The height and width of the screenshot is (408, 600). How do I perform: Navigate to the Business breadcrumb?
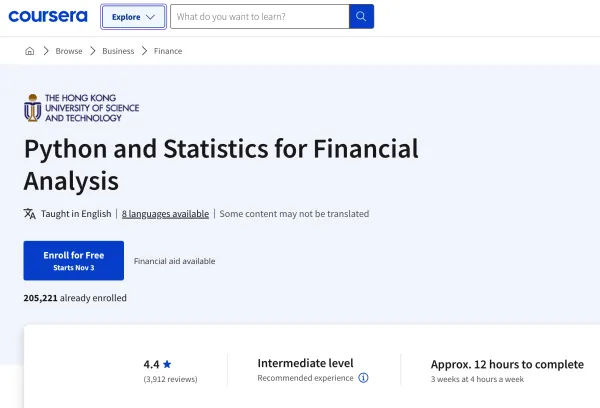click(x=118, y=51)
